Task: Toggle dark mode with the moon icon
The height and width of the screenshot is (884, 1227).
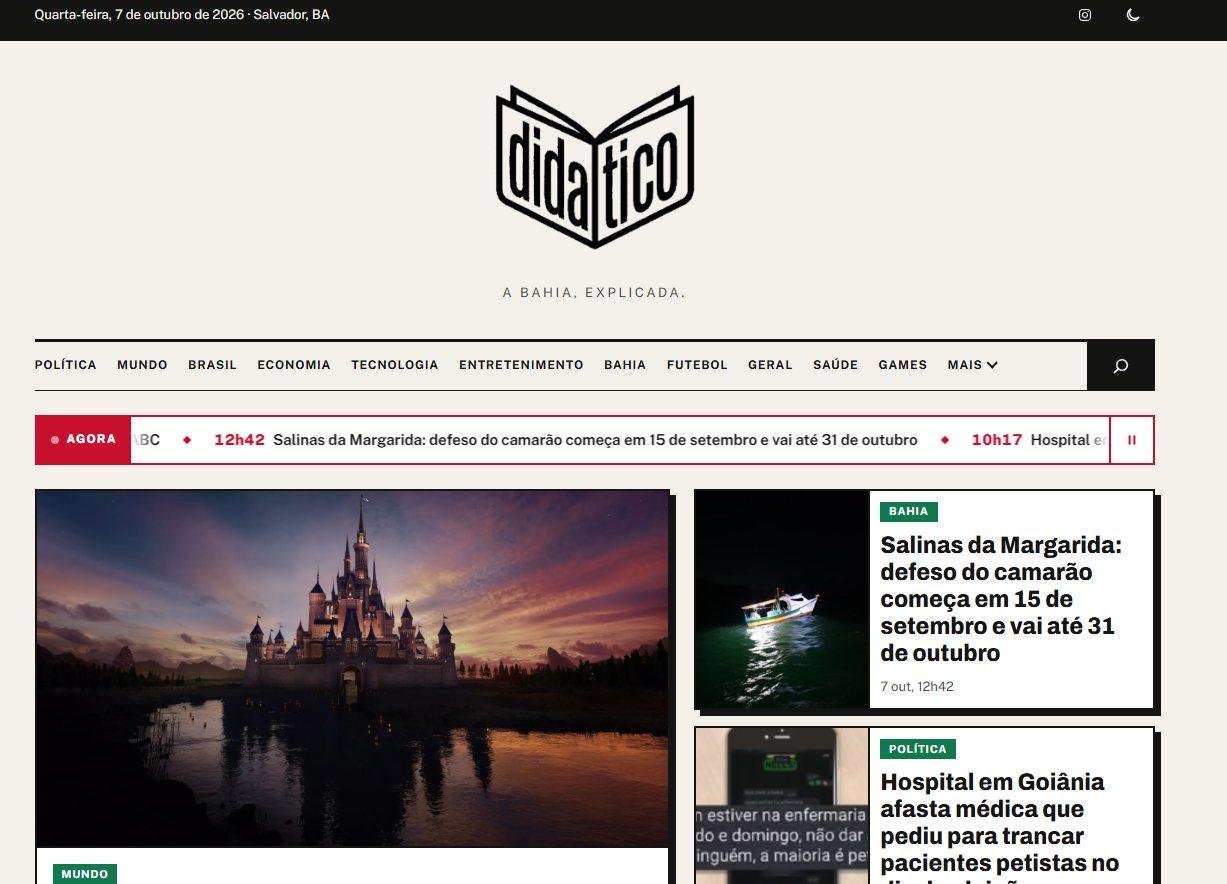Action: click(1133, 15)
